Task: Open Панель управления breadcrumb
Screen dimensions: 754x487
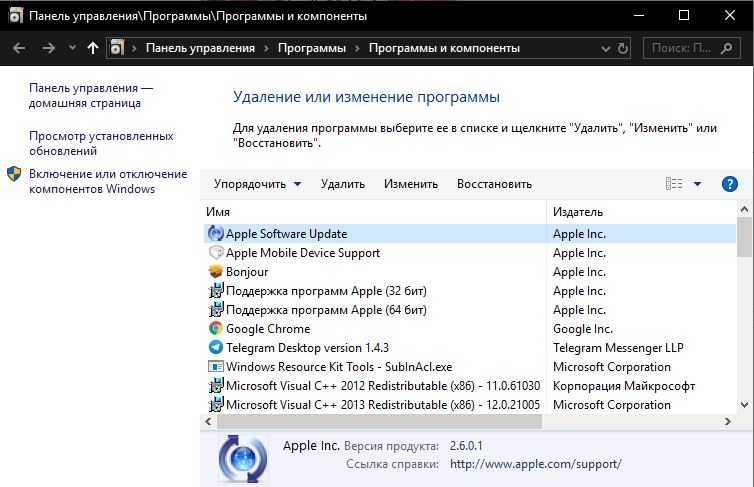Action: coord(200,48)
